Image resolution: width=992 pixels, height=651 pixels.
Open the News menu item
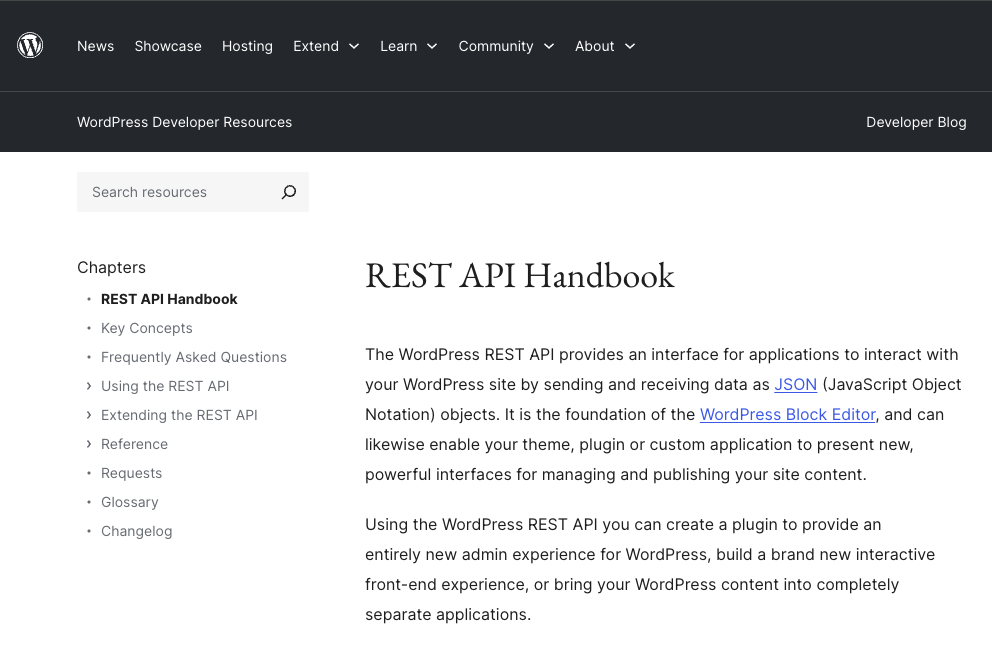click(x=96, y=46)
